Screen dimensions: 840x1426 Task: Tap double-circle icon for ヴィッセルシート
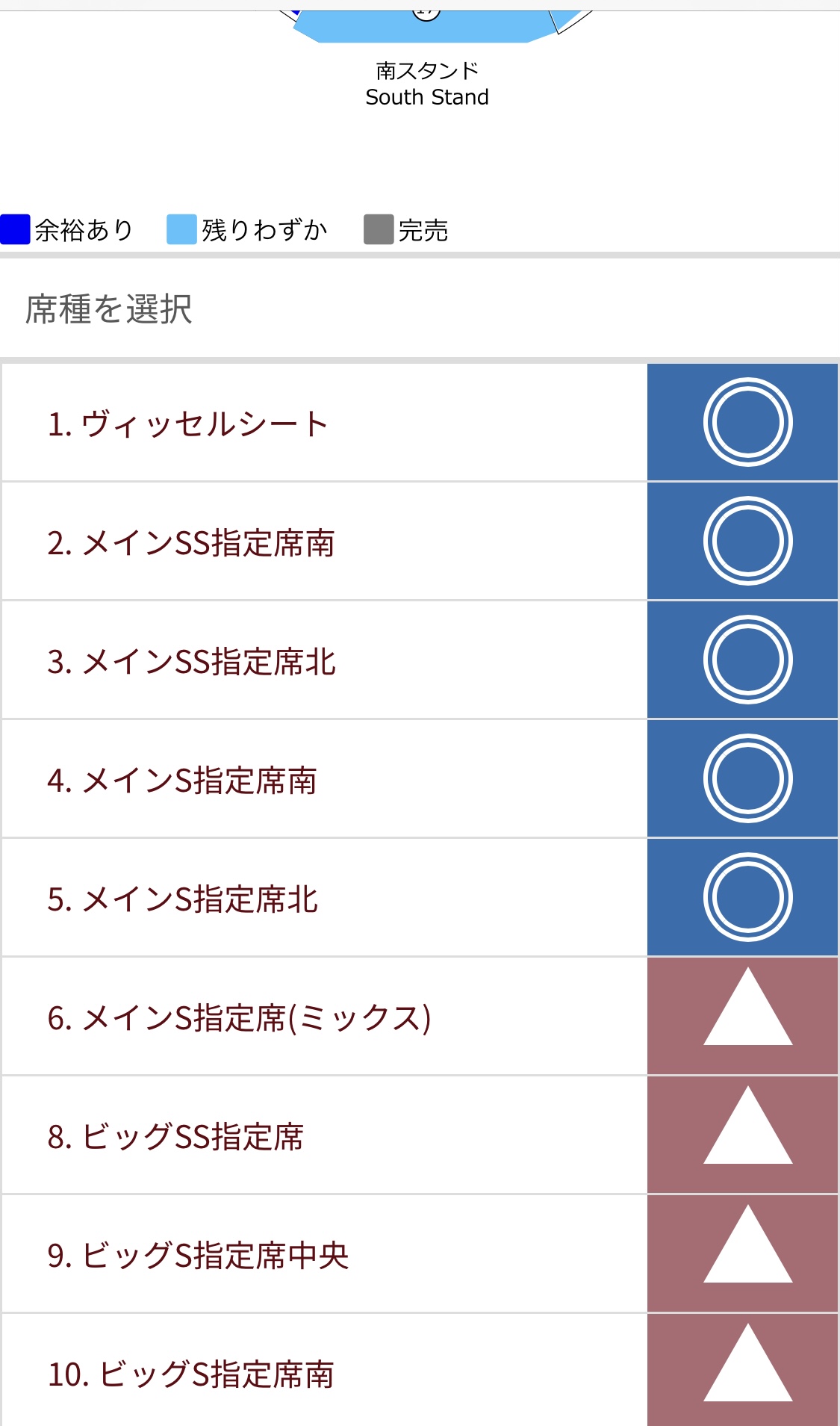[747, 422]
